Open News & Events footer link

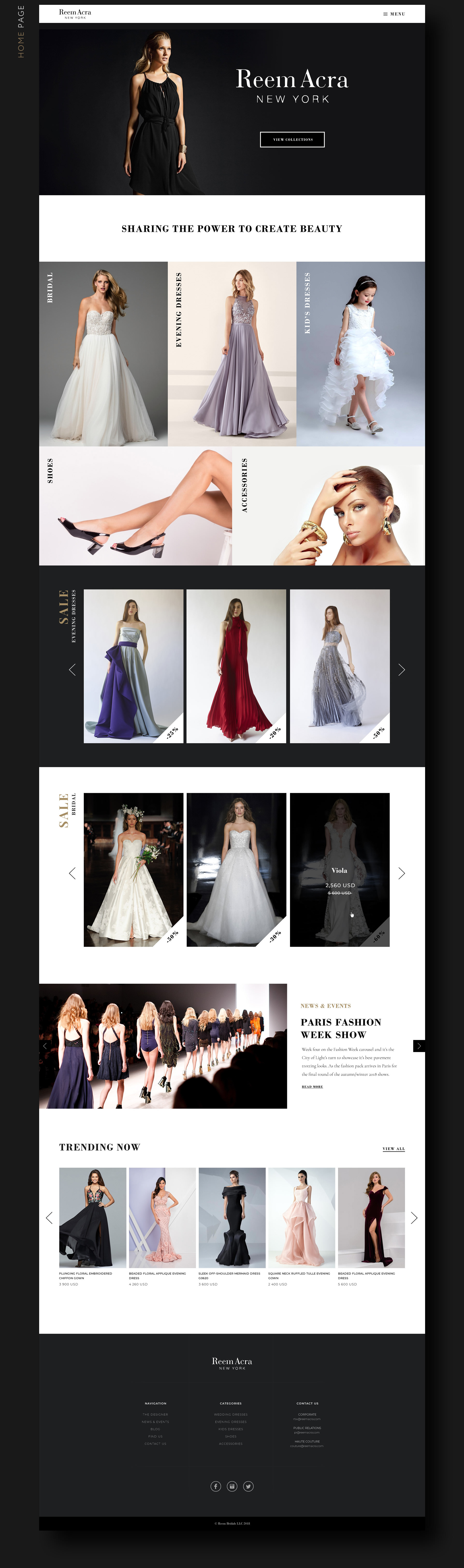tap(155, 1422)
